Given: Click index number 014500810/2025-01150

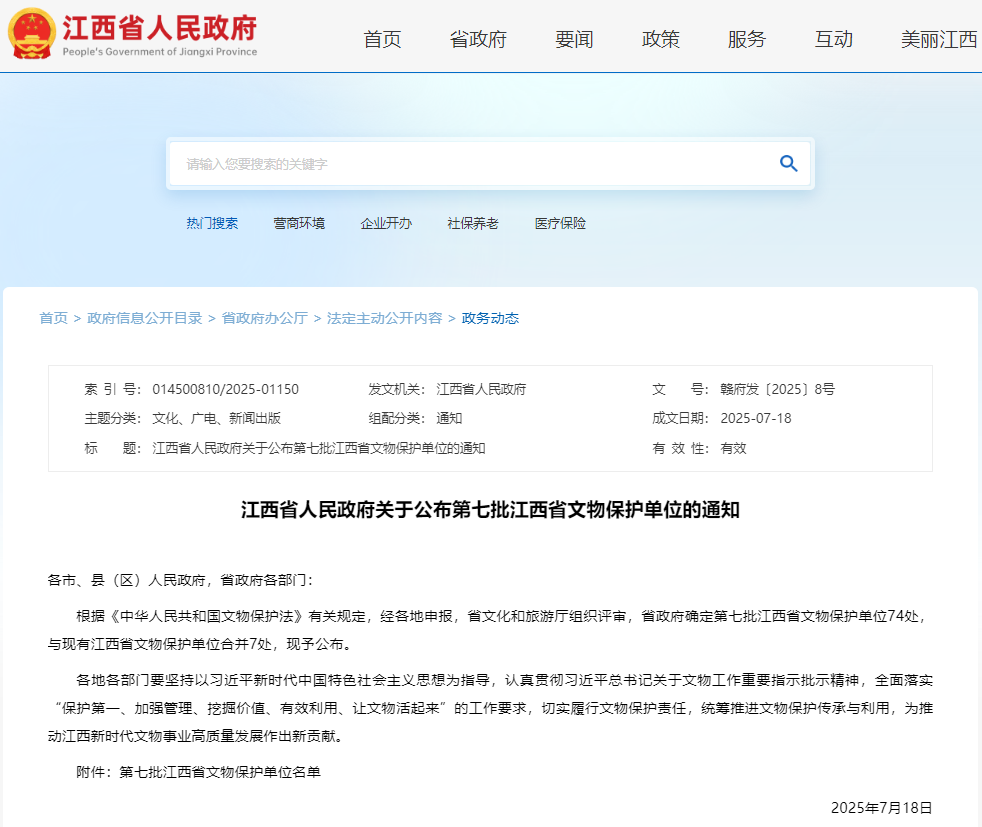Looking at the screenshot, I should [x=225, y=389].
